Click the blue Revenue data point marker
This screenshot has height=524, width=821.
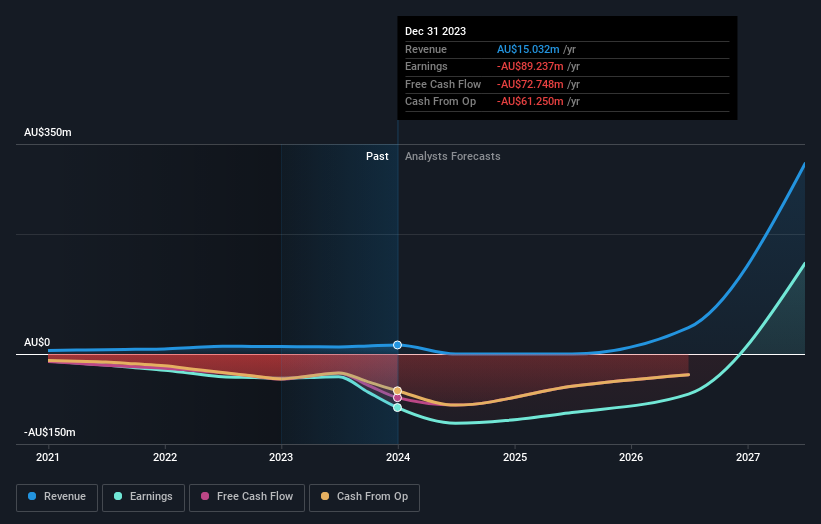tap(397, 345)
